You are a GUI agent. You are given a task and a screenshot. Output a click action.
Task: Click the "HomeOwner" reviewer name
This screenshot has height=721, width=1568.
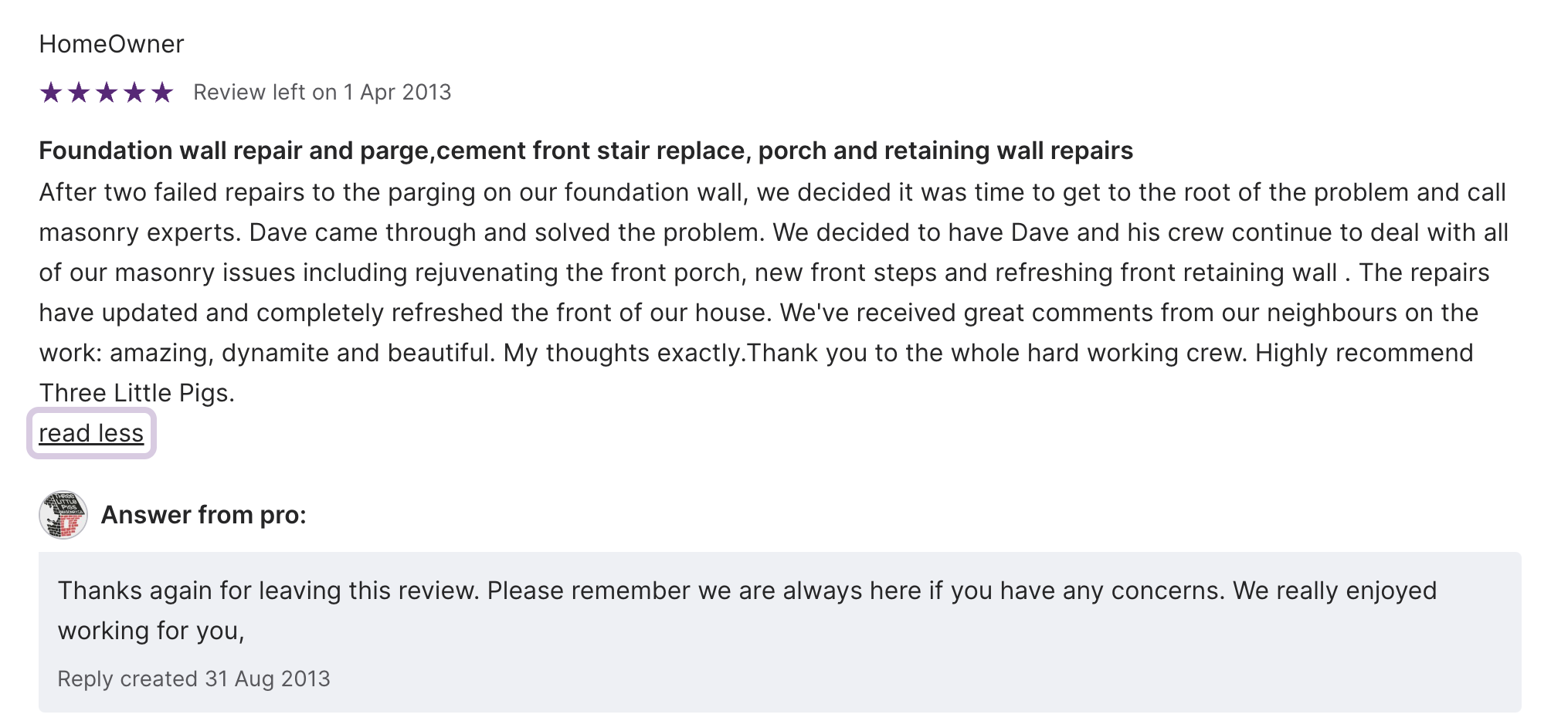tap(111, 44)
